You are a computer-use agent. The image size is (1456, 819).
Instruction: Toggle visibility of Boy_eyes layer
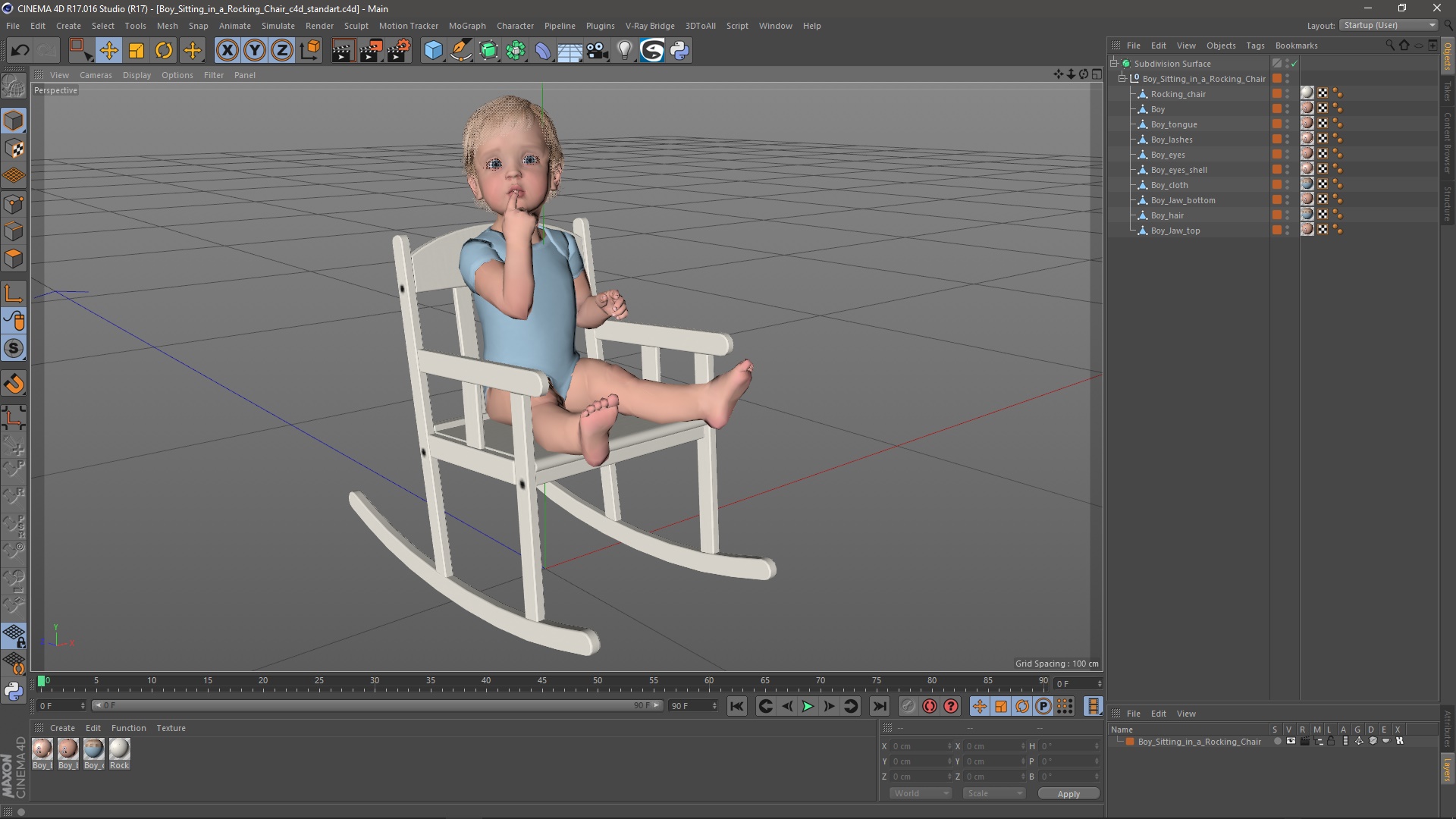[x=1289, y=152]
